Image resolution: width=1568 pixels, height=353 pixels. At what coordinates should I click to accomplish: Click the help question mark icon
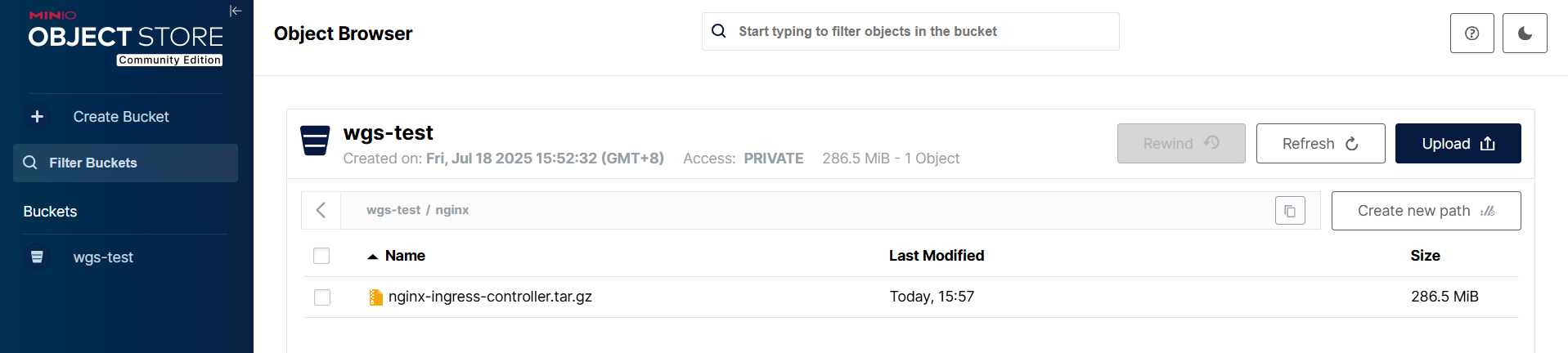click(1471, 34)
